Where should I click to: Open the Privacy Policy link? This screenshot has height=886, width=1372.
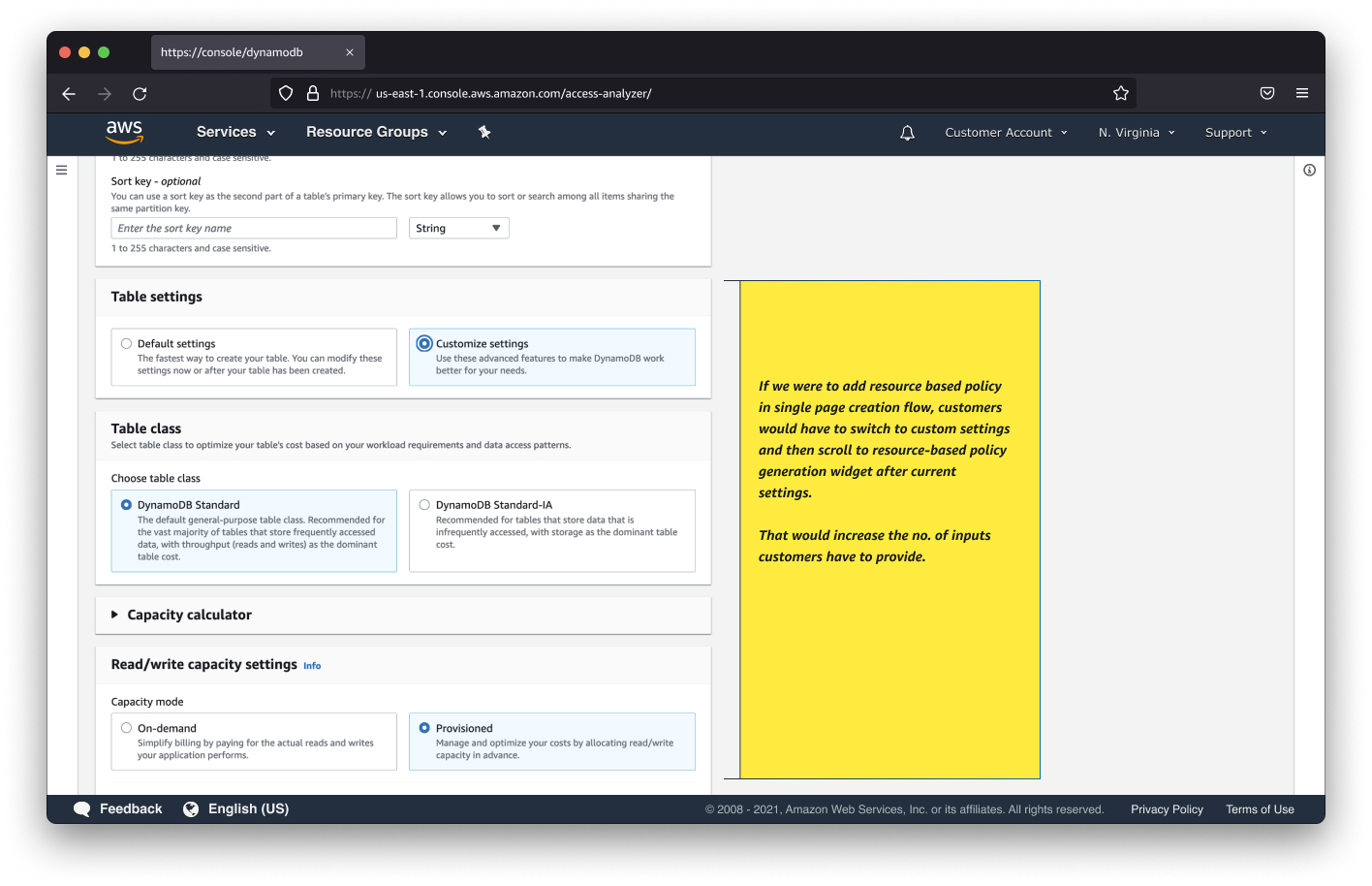point(1167,808)
